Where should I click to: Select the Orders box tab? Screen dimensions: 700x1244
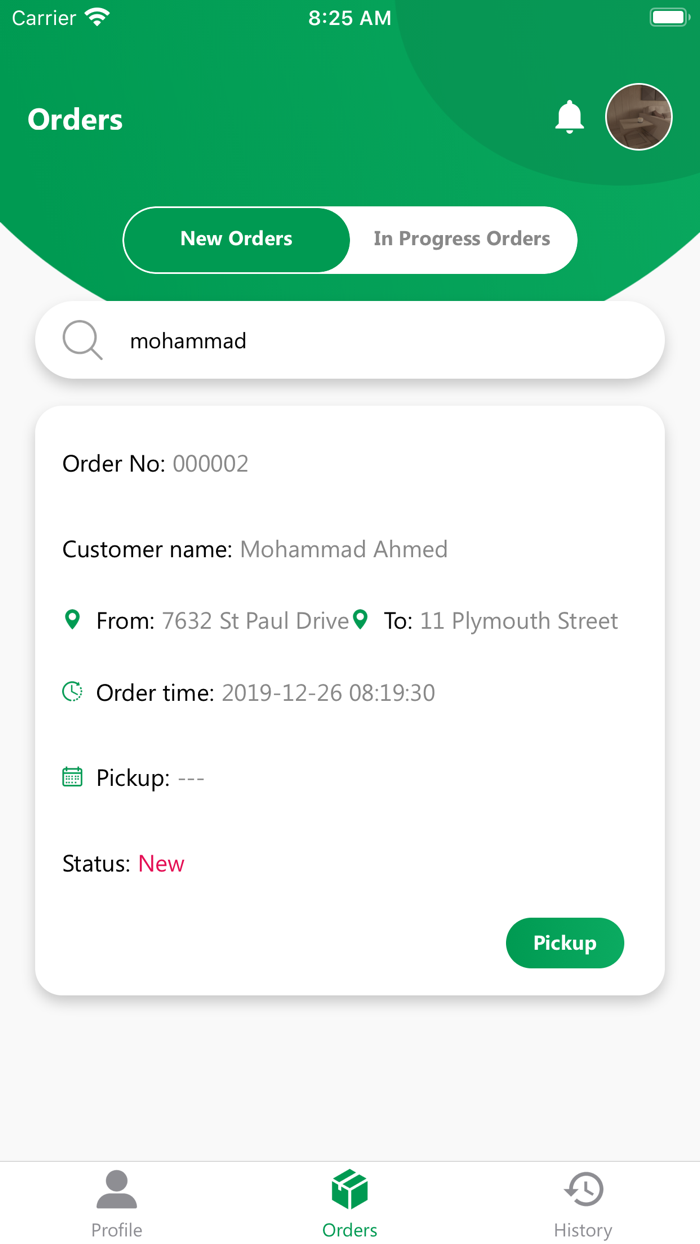(350, 1203)
